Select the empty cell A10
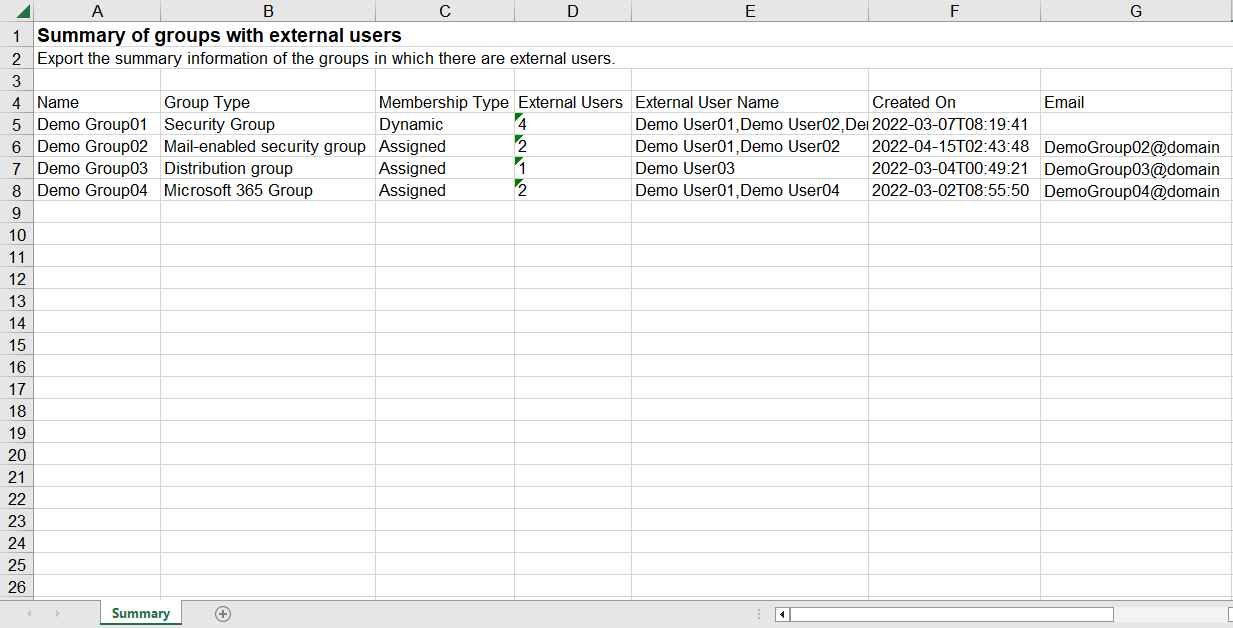 point(97,235)
